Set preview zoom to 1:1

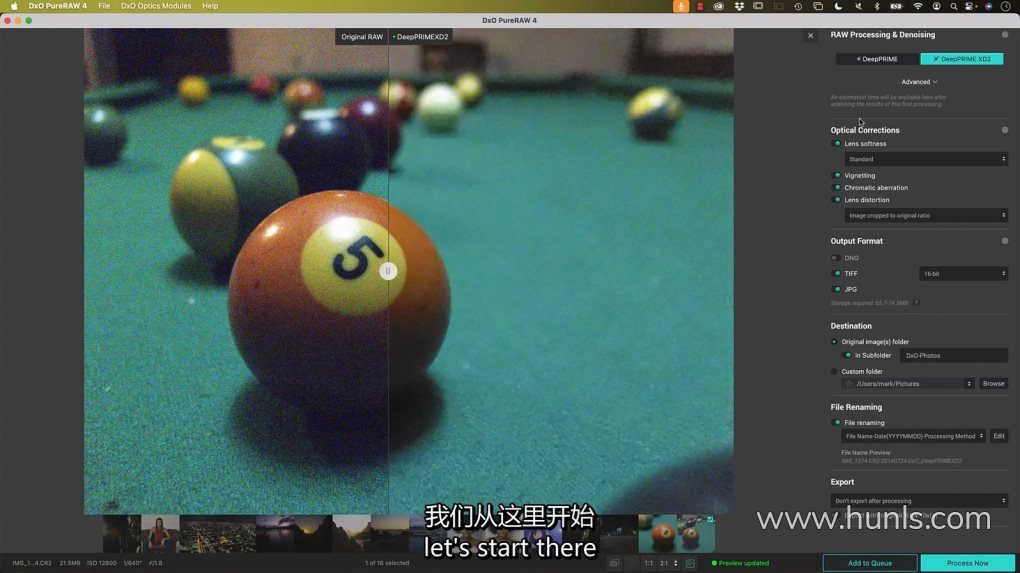[649, 563]
